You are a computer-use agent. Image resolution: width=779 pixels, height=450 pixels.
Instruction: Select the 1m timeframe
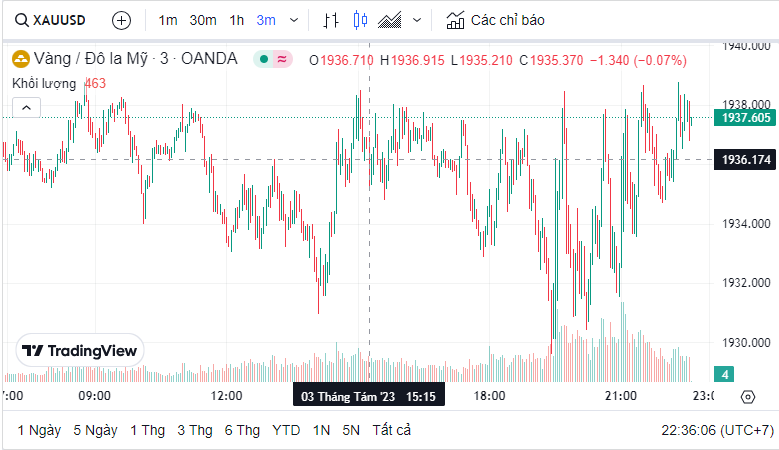[168, 20]
